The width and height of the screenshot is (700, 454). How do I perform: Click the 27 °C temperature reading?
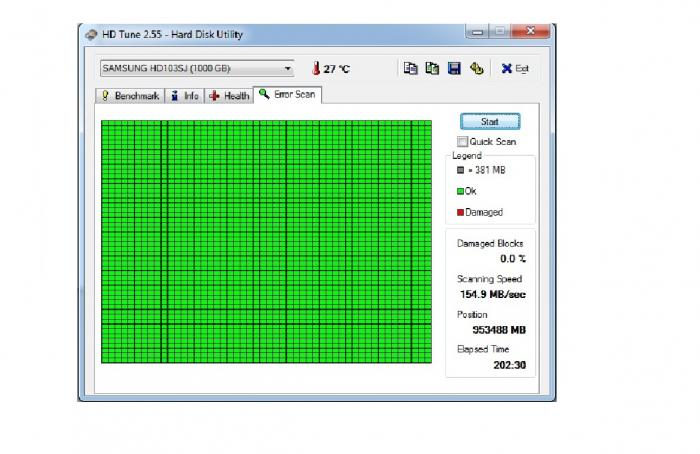(x=337, y=69)
